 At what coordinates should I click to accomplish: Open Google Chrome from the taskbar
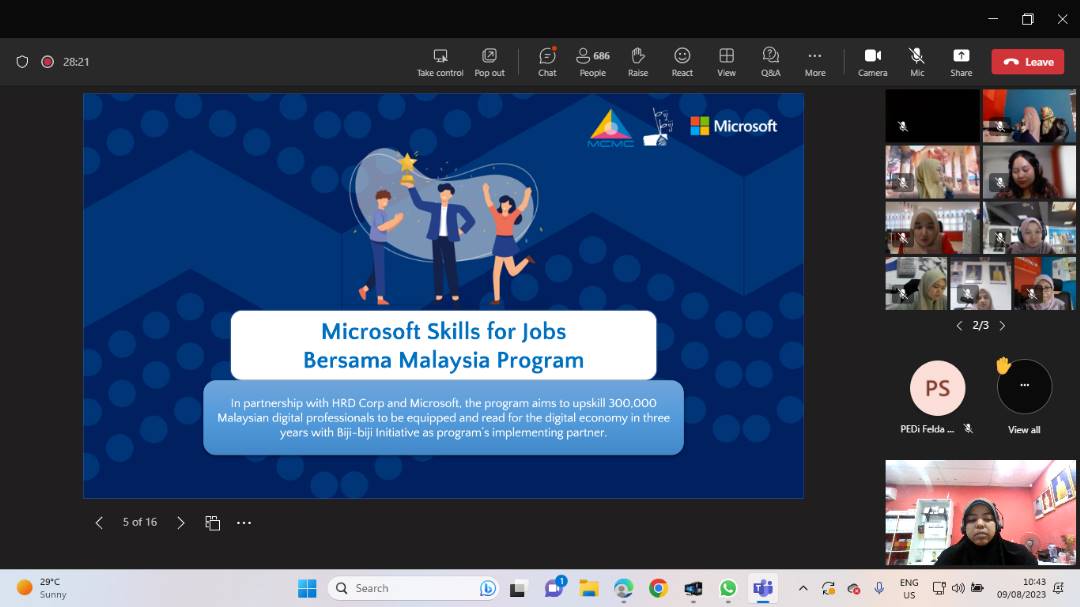658,588
